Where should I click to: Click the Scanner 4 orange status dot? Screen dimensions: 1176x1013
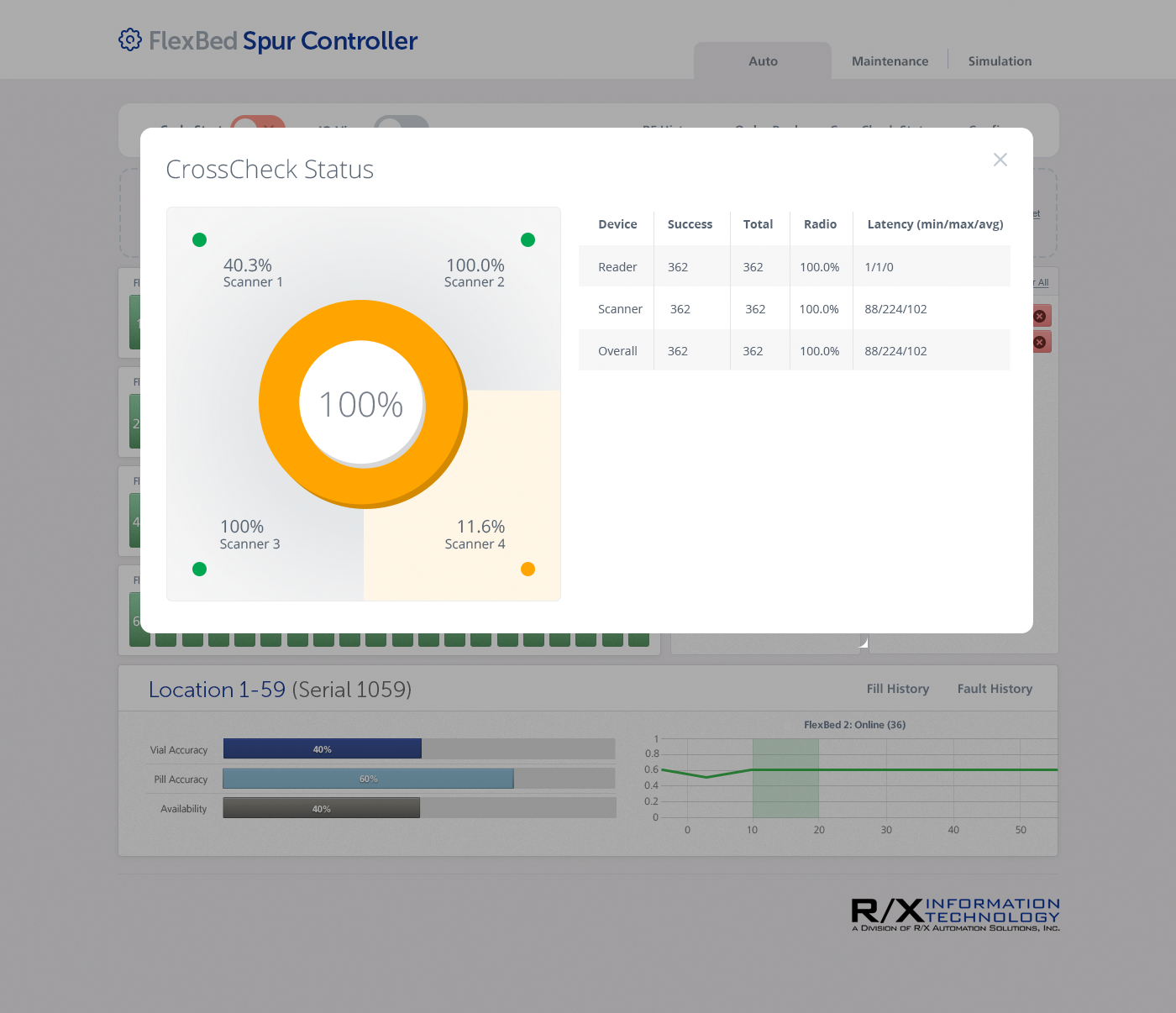(528, 569)
